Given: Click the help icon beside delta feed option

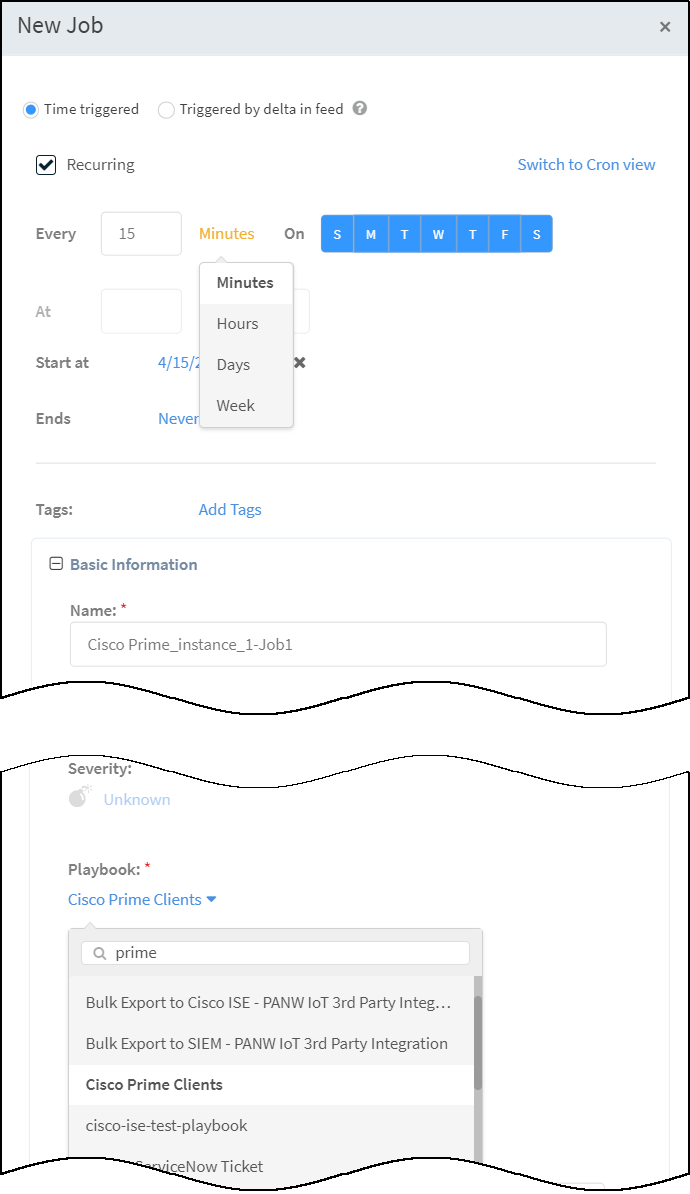Looking at the screenshot, I should 360,109.
